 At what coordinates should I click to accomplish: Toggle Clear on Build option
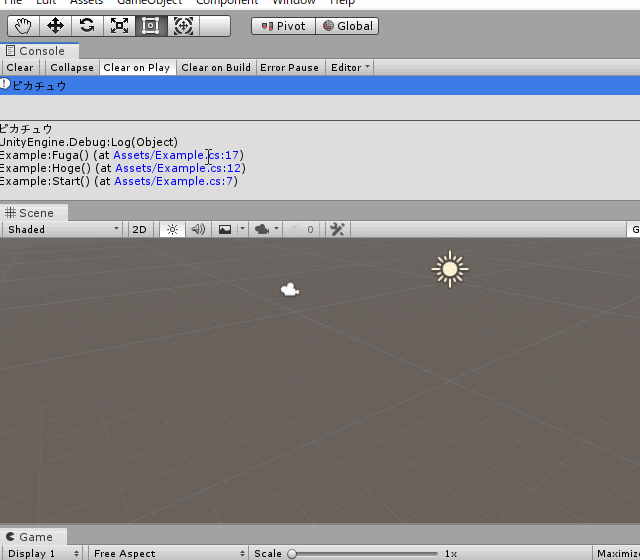216,67
